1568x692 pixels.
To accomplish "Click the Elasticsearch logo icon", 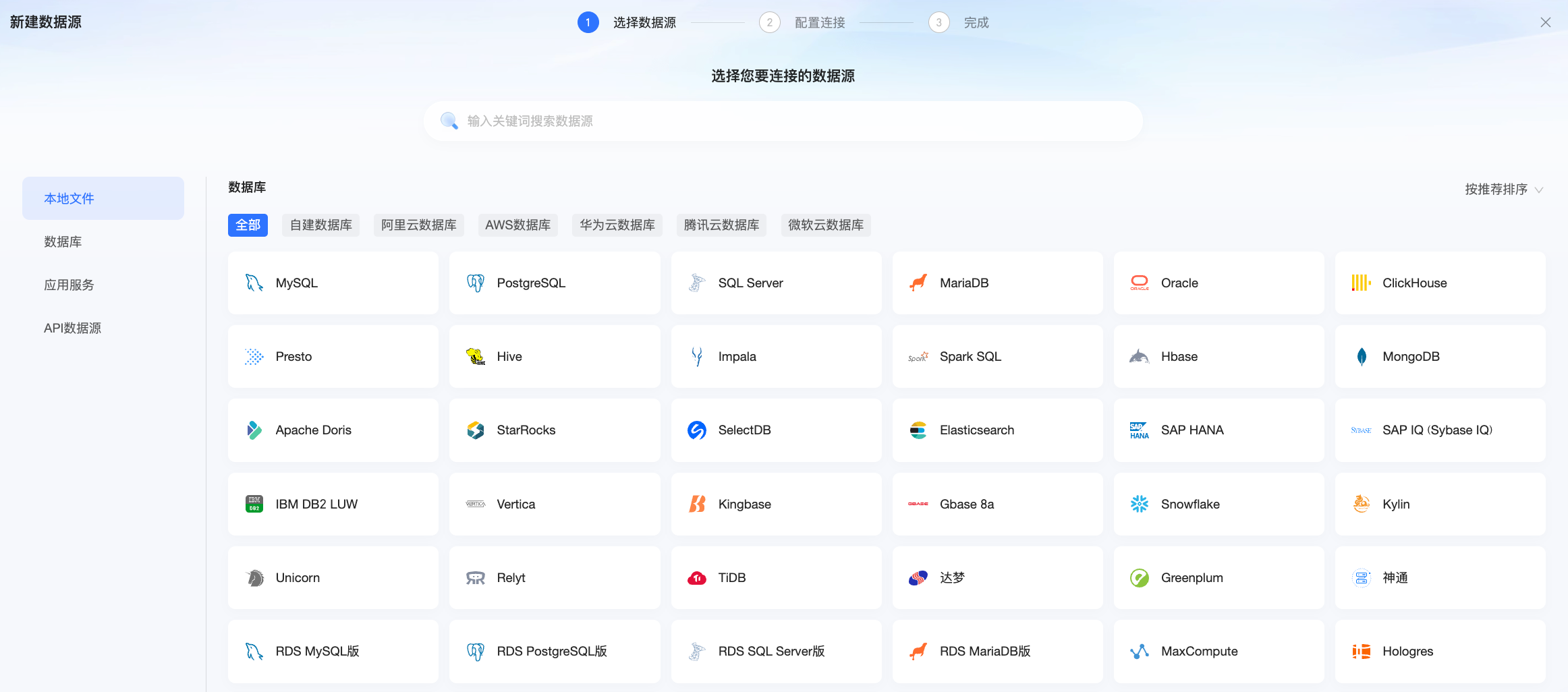I will point(918,430).
